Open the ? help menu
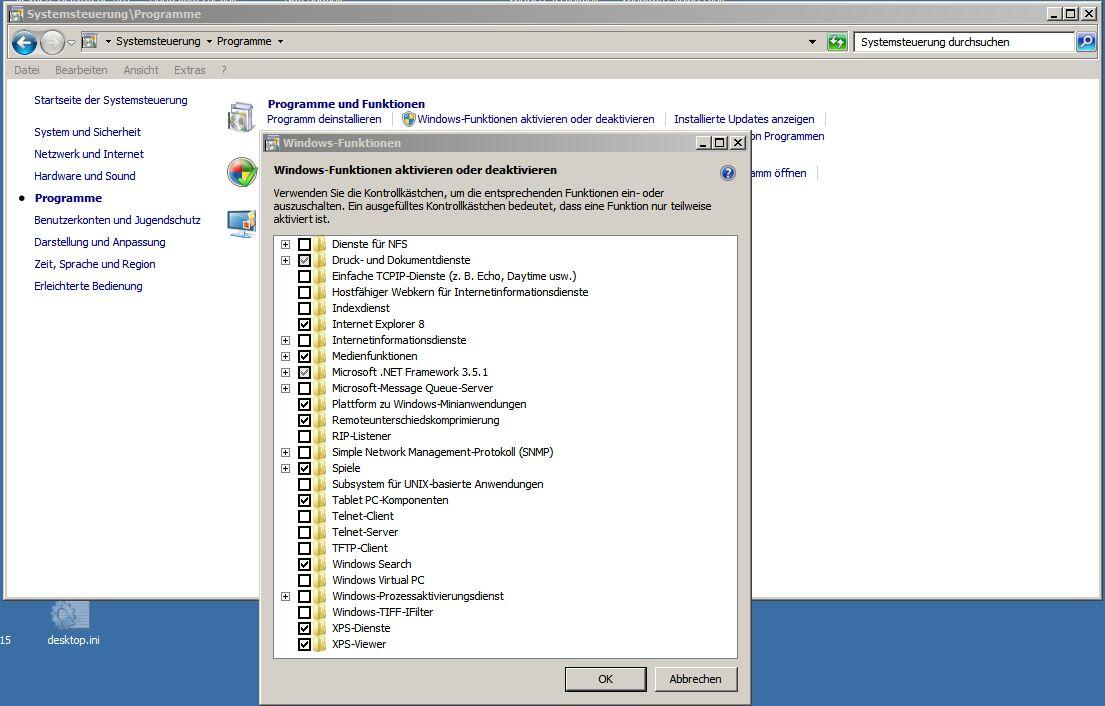 coord(223,70)
